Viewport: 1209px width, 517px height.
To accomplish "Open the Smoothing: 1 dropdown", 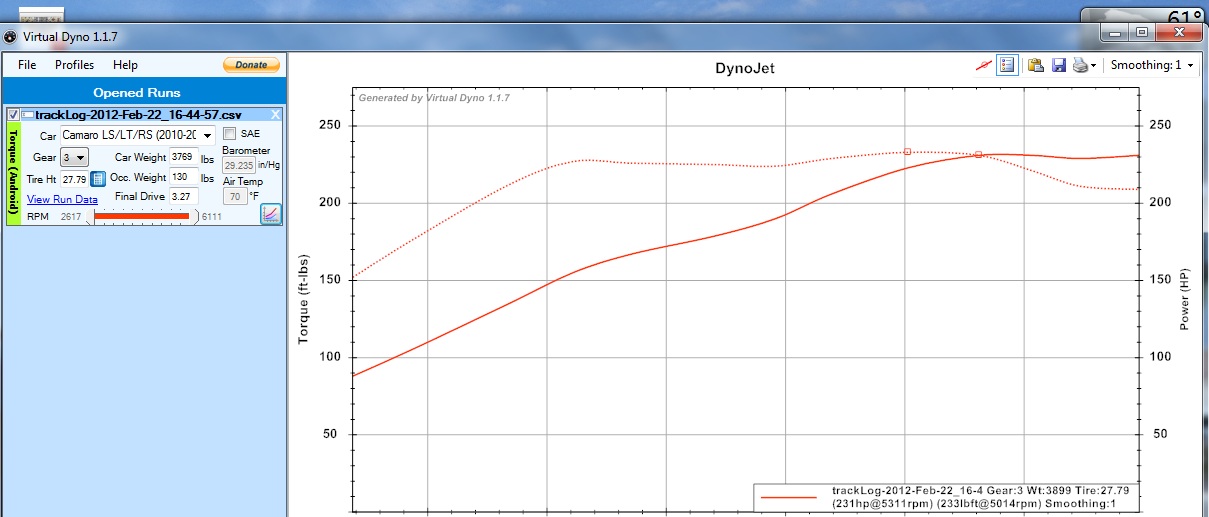I will (1153, 65).
